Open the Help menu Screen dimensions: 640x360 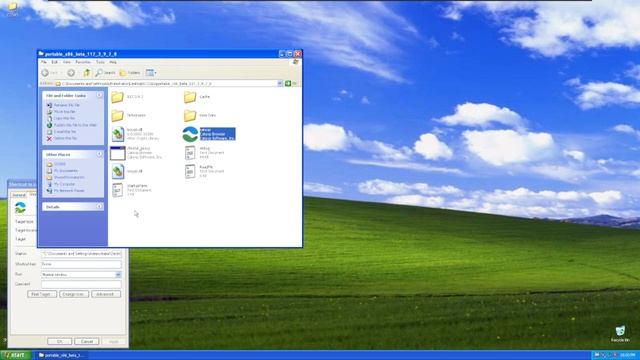[113, 62]
